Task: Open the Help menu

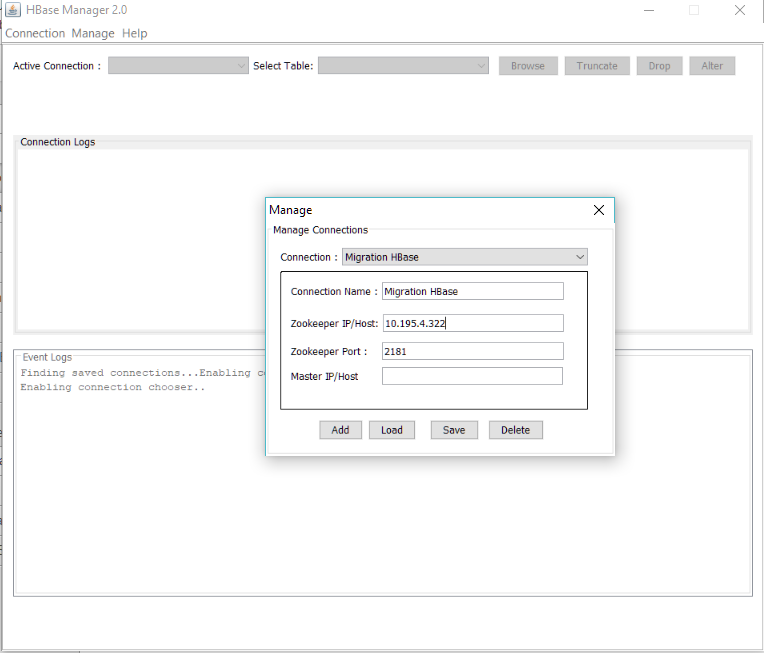Action: 134,33
